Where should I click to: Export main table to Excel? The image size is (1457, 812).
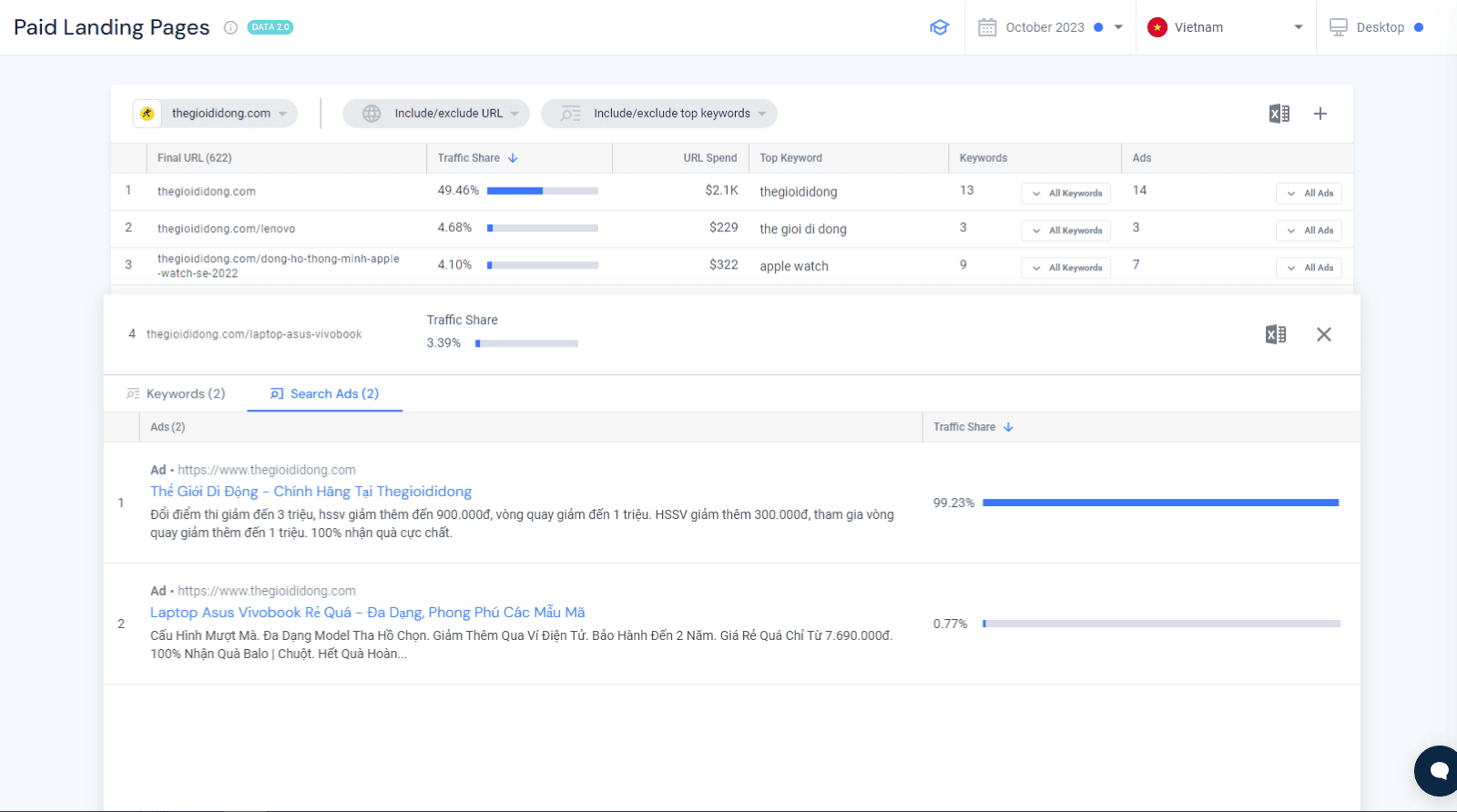1279,114
